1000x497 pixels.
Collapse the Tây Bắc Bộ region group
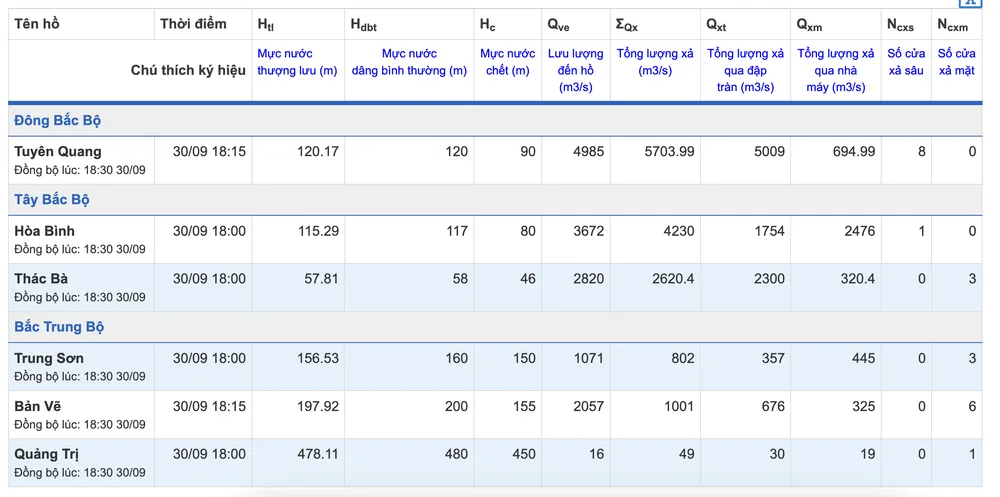[52, 200]
